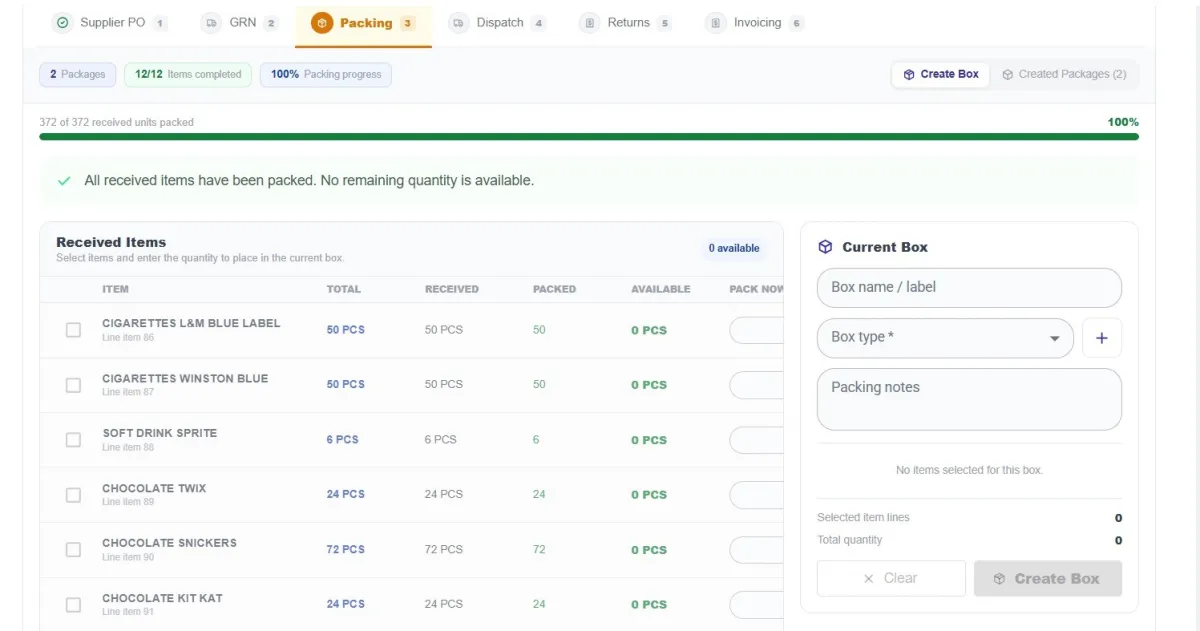Expand the Box type dropdown arrow

1054,339
